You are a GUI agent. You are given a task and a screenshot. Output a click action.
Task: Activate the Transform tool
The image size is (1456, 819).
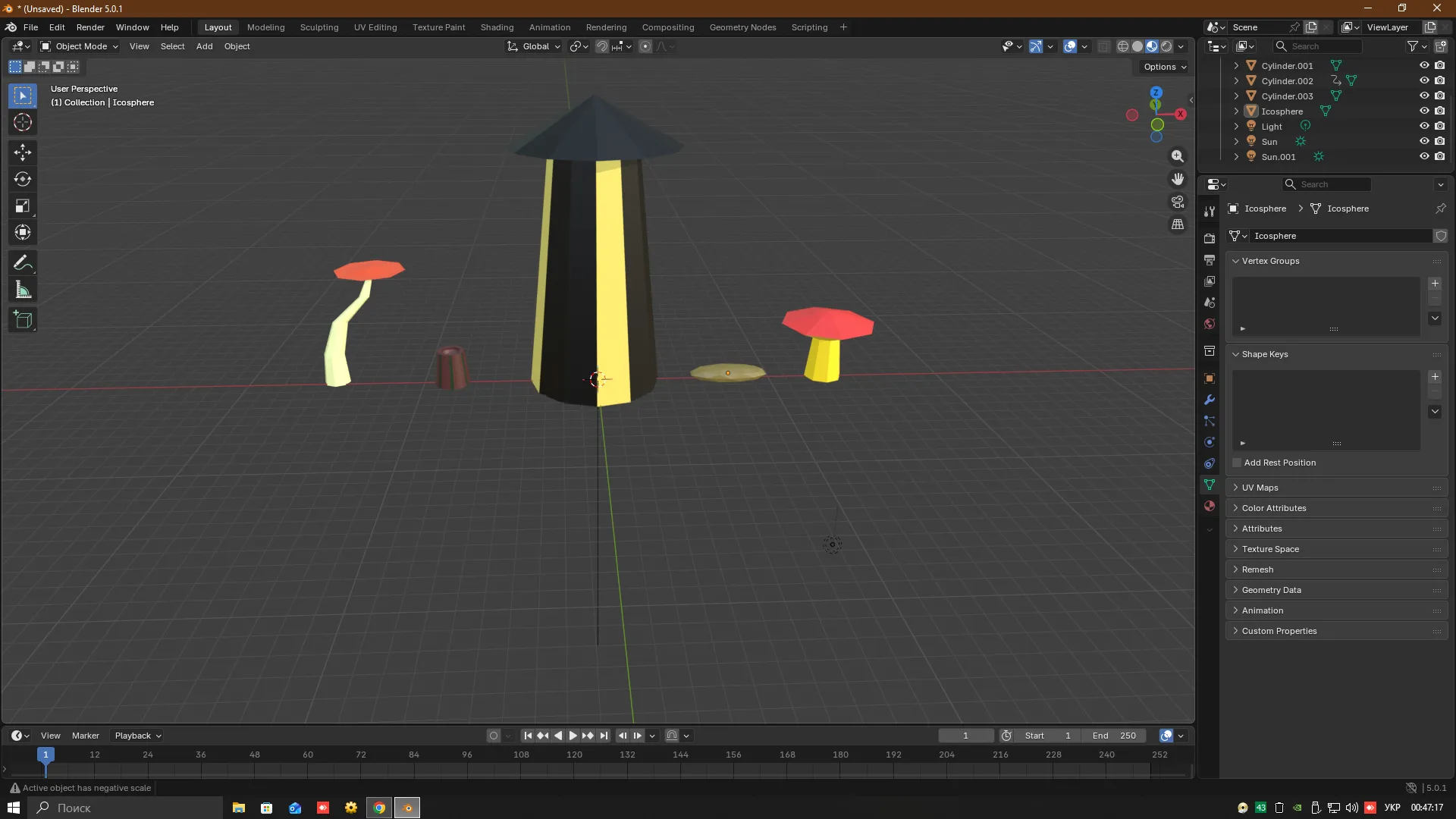pyautogui.click(x=23, y=232)
